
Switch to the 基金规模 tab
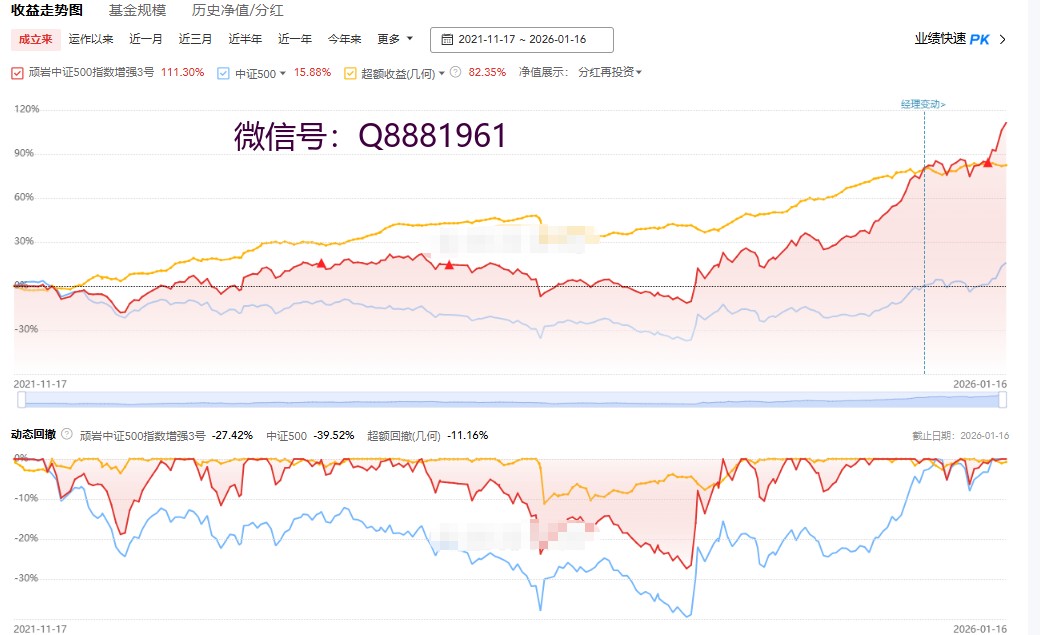[137, 11]
